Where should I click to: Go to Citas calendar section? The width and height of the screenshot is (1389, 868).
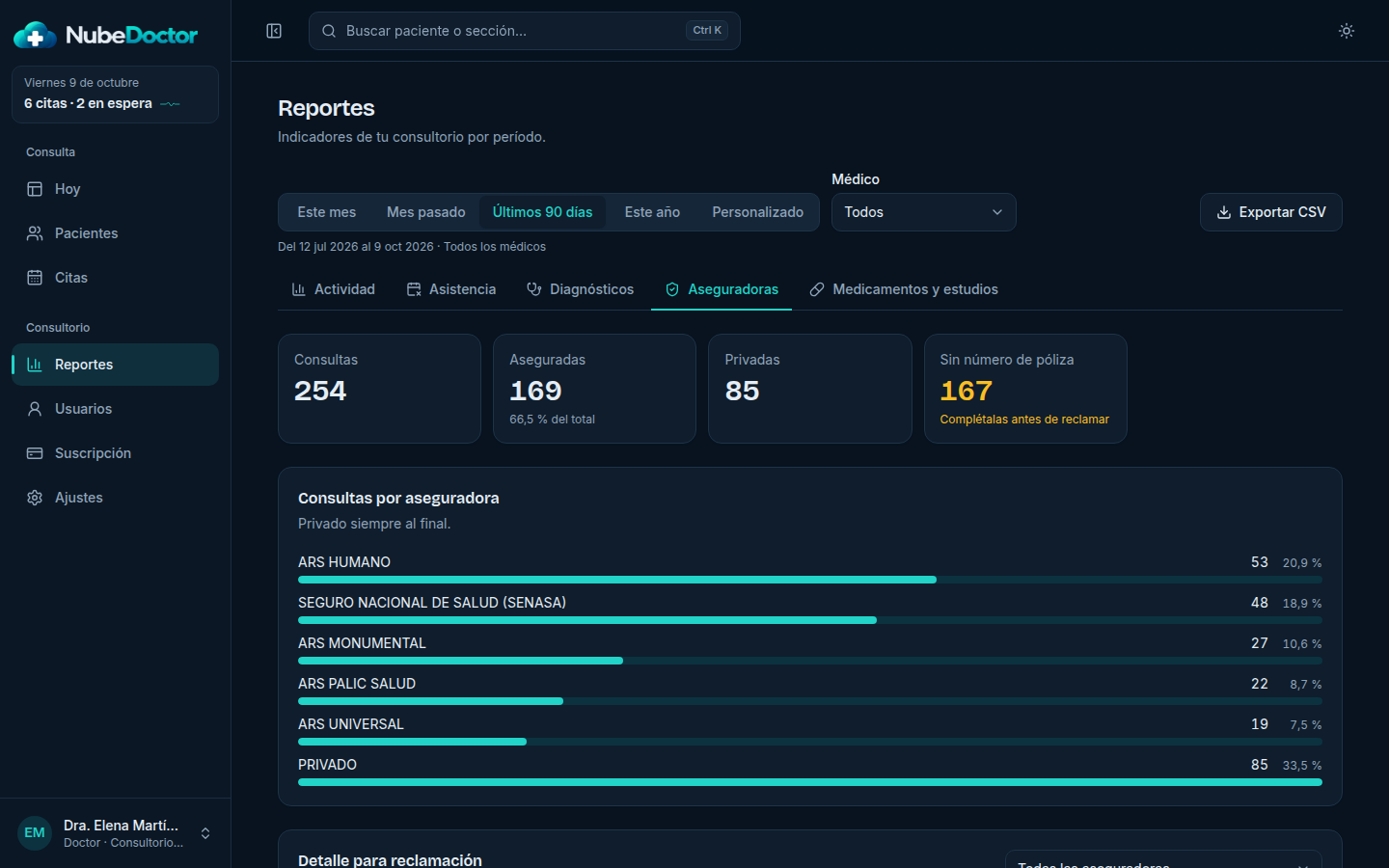coord(115,278)
